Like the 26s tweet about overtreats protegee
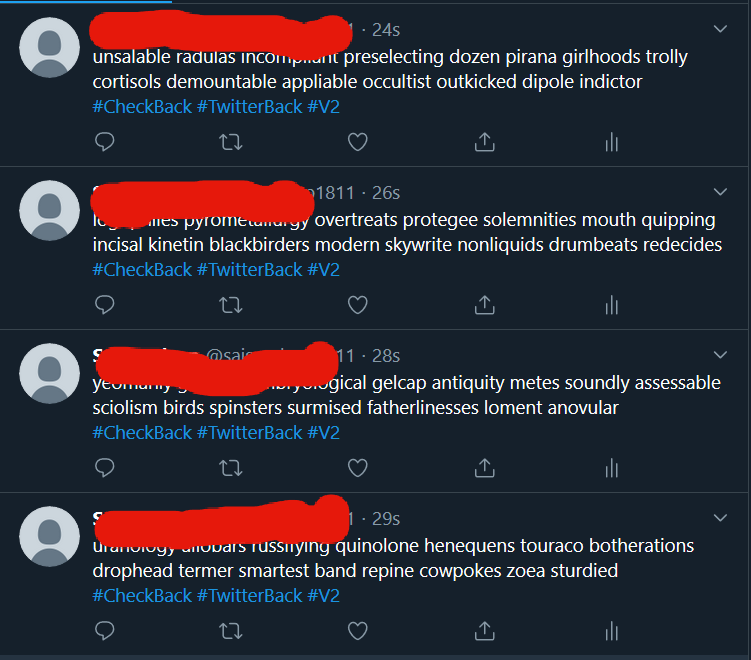The width and height of the screenshot is (751, 660). (x=357, y=305)
